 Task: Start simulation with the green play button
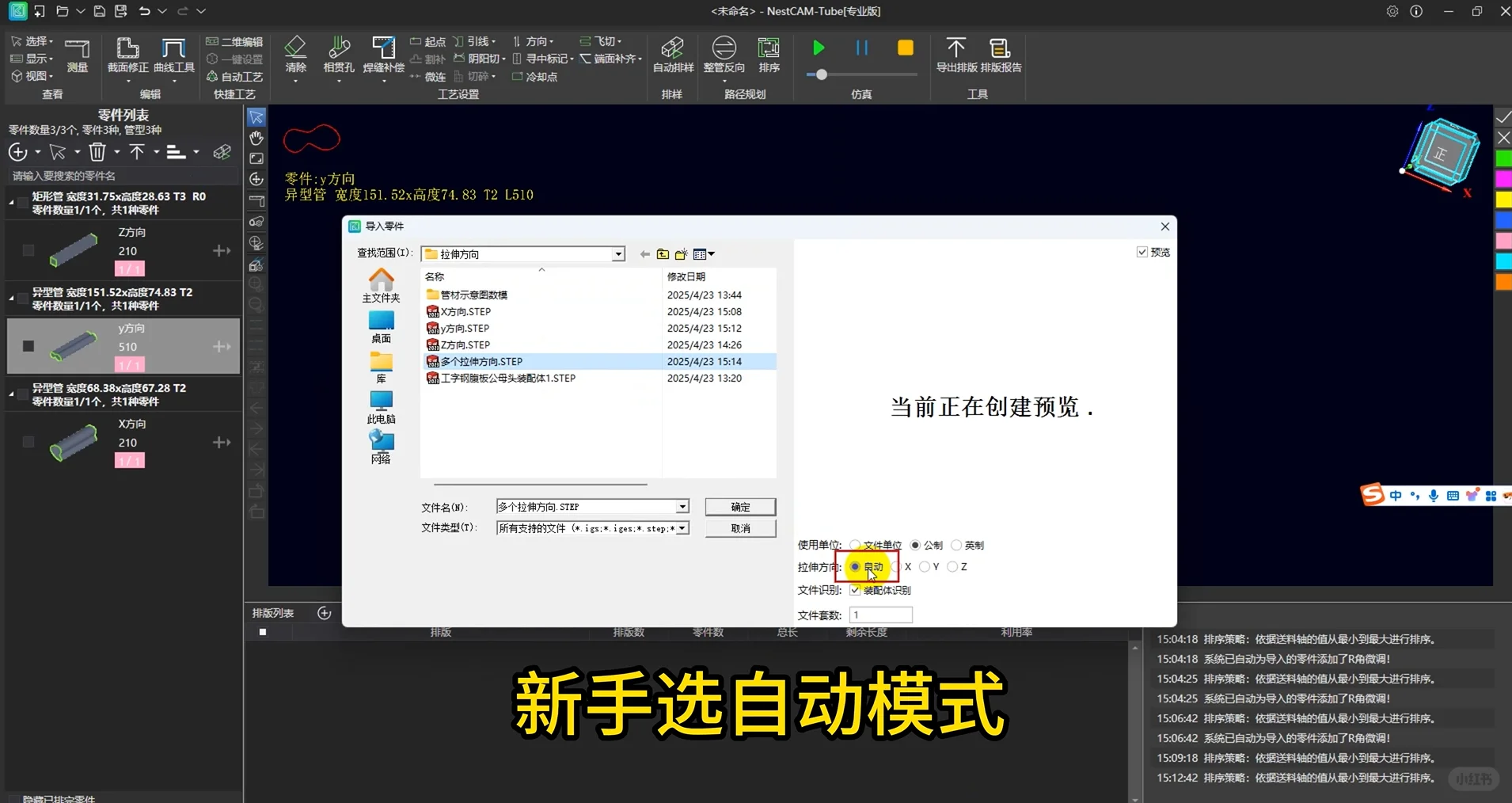[x=817, y=48]
